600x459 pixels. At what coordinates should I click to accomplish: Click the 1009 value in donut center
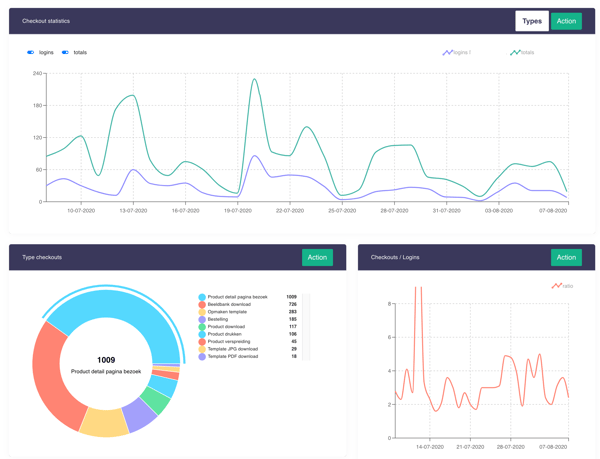point(106,360)
